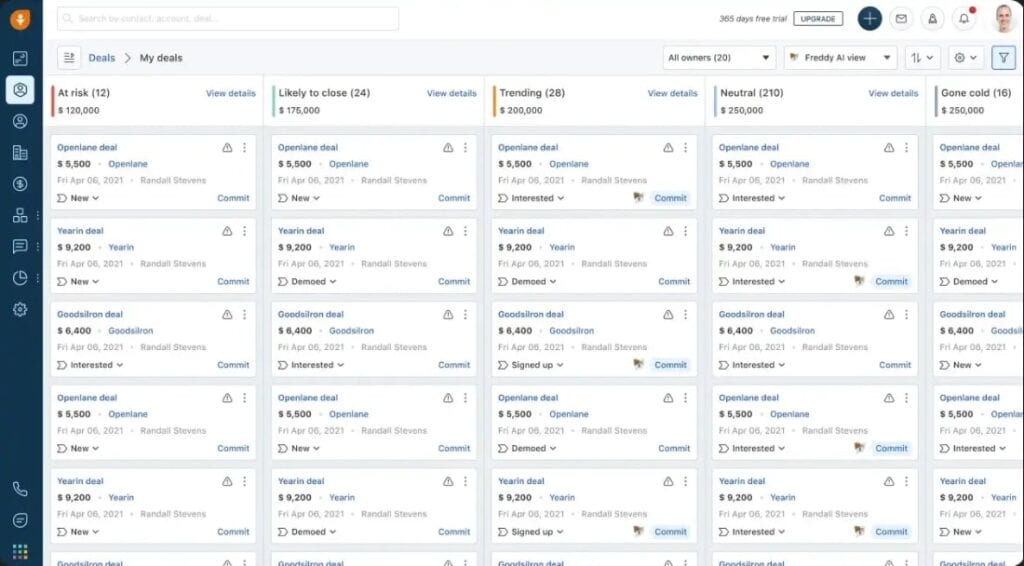Select the Gone cold (16) column header

click(976, 93)
